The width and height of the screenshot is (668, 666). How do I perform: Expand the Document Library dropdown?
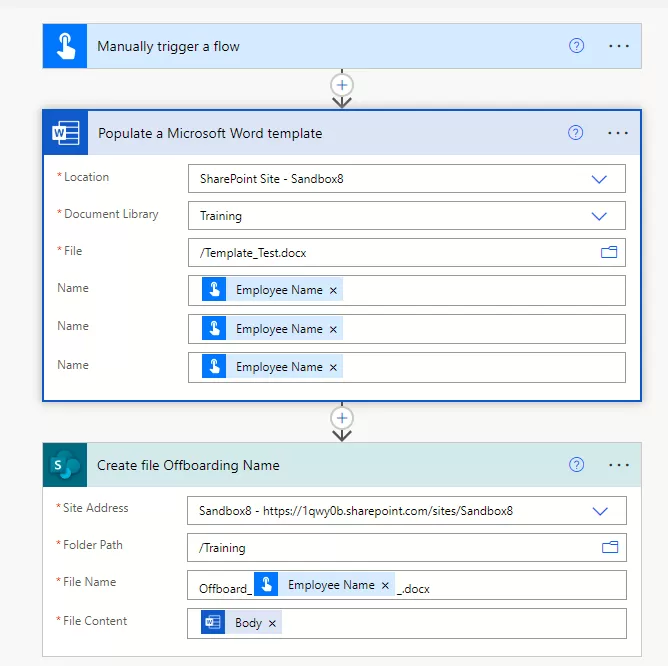(599, 216)
